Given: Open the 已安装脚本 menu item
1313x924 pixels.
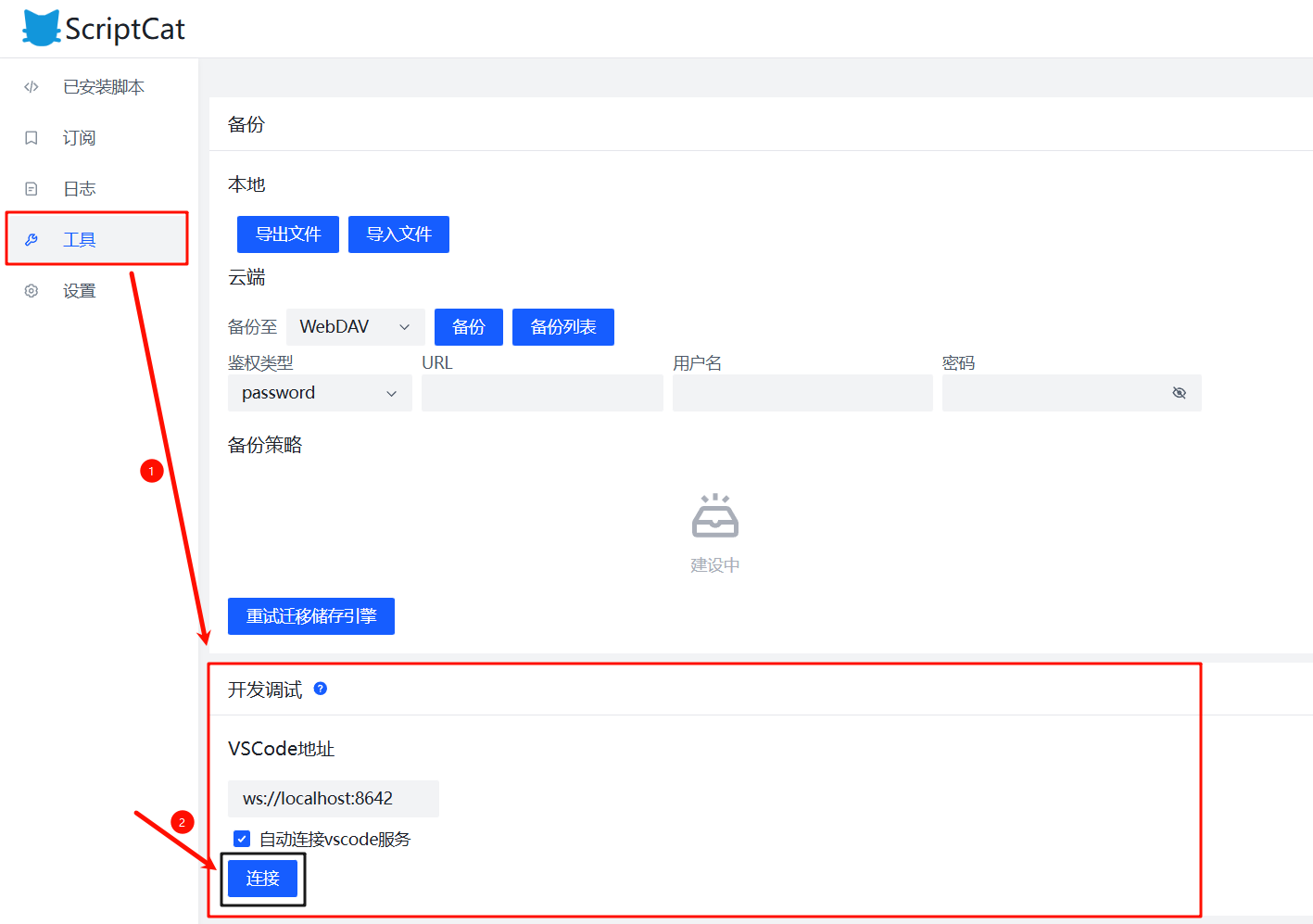Looking at the screenshot, I should tap(103, 87).
